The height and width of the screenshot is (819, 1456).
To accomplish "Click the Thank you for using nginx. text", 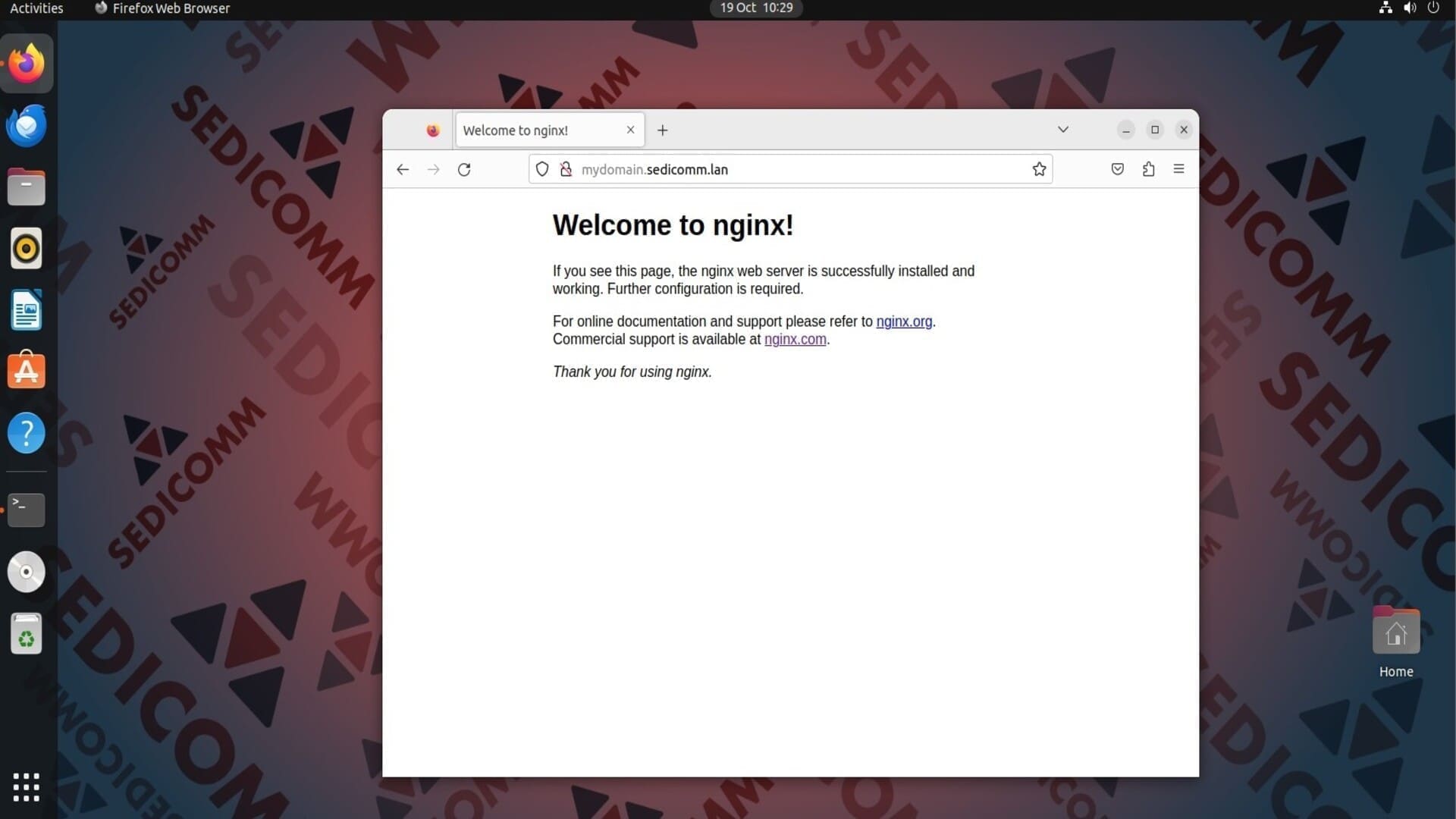I will pos(632,372).
